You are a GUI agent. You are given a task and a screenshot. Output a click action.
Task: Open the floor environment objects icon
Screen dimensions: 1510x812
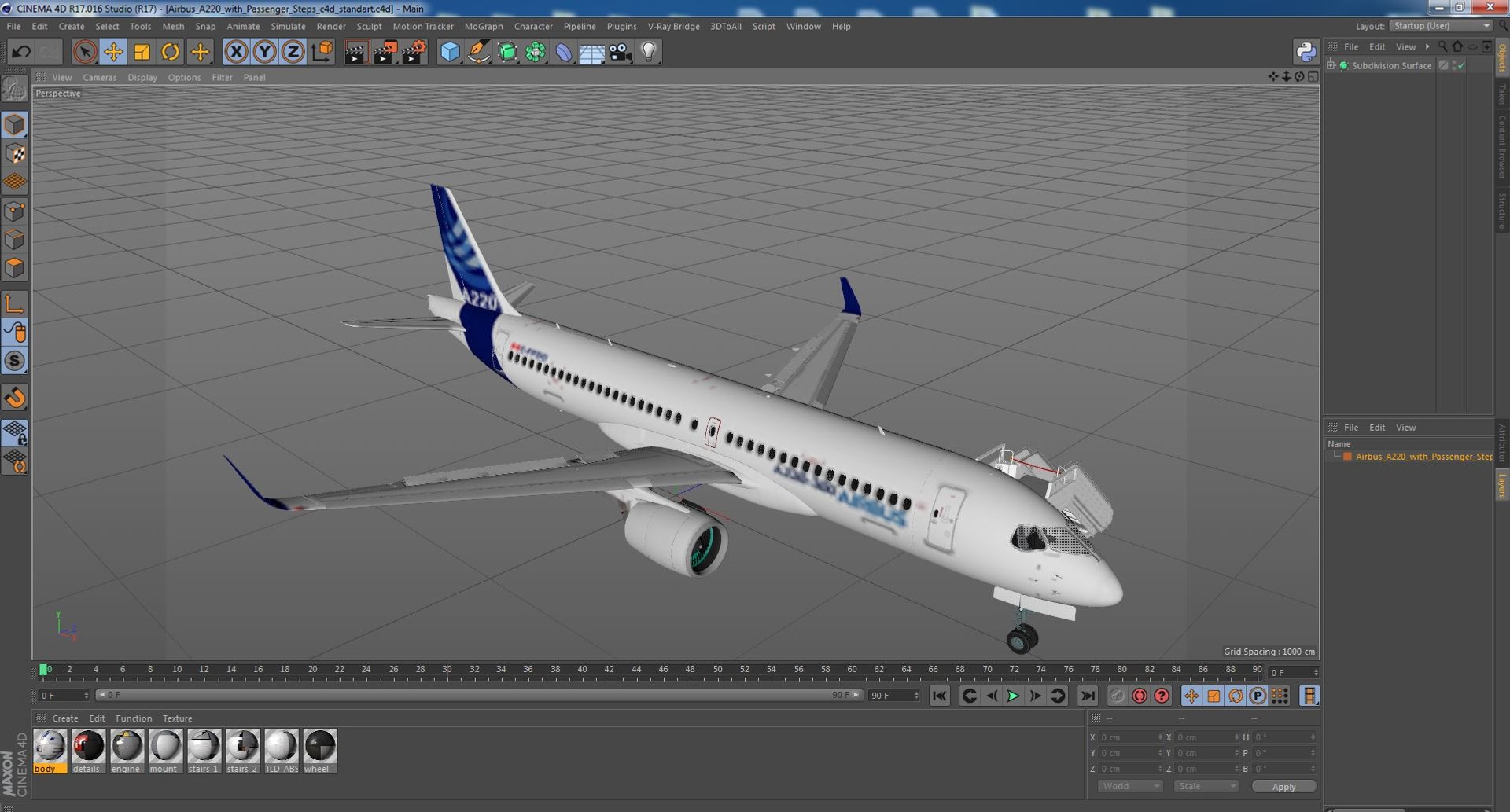point(591,53)
